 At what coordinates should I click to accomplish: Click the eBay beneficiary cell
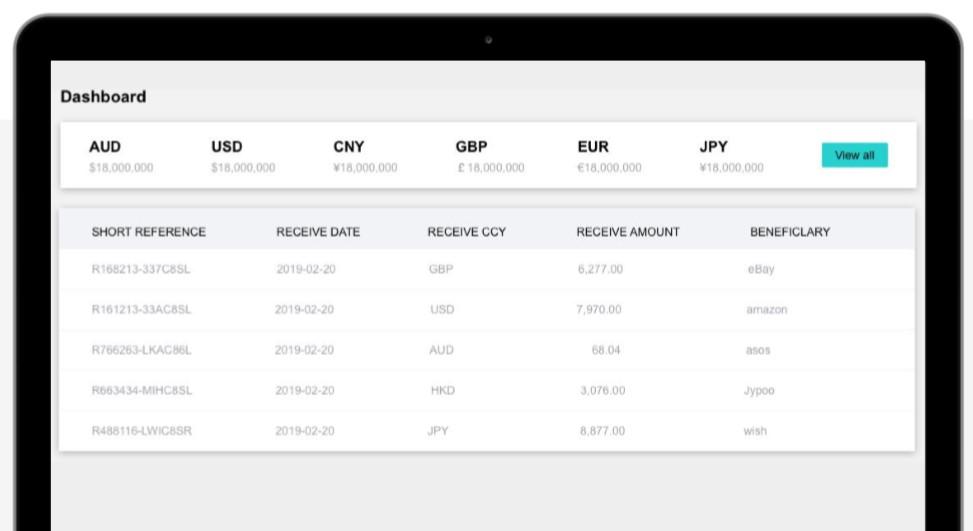(x=761, y=269)
